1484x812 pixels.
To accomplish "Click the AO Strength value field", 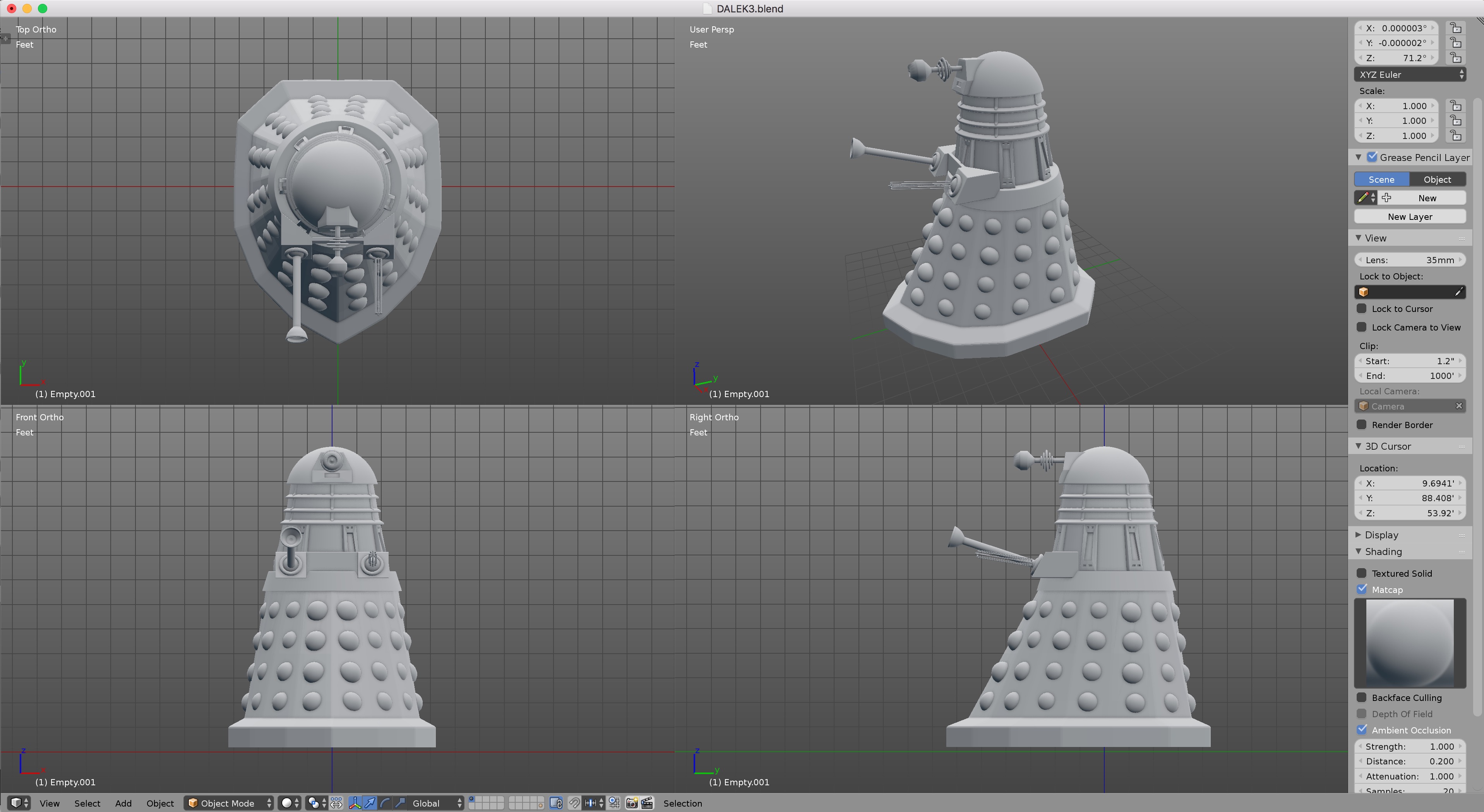I will [x=1410, y=746].
